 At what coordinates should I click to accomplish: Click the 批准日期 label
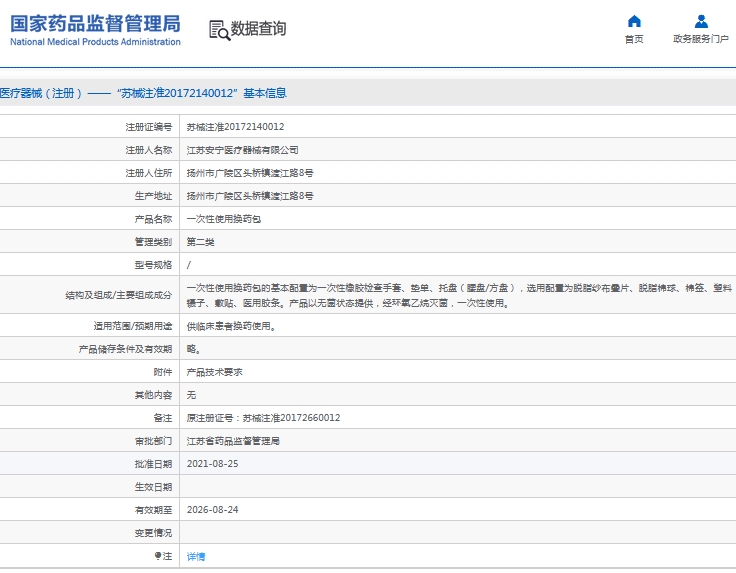(153, 464)
